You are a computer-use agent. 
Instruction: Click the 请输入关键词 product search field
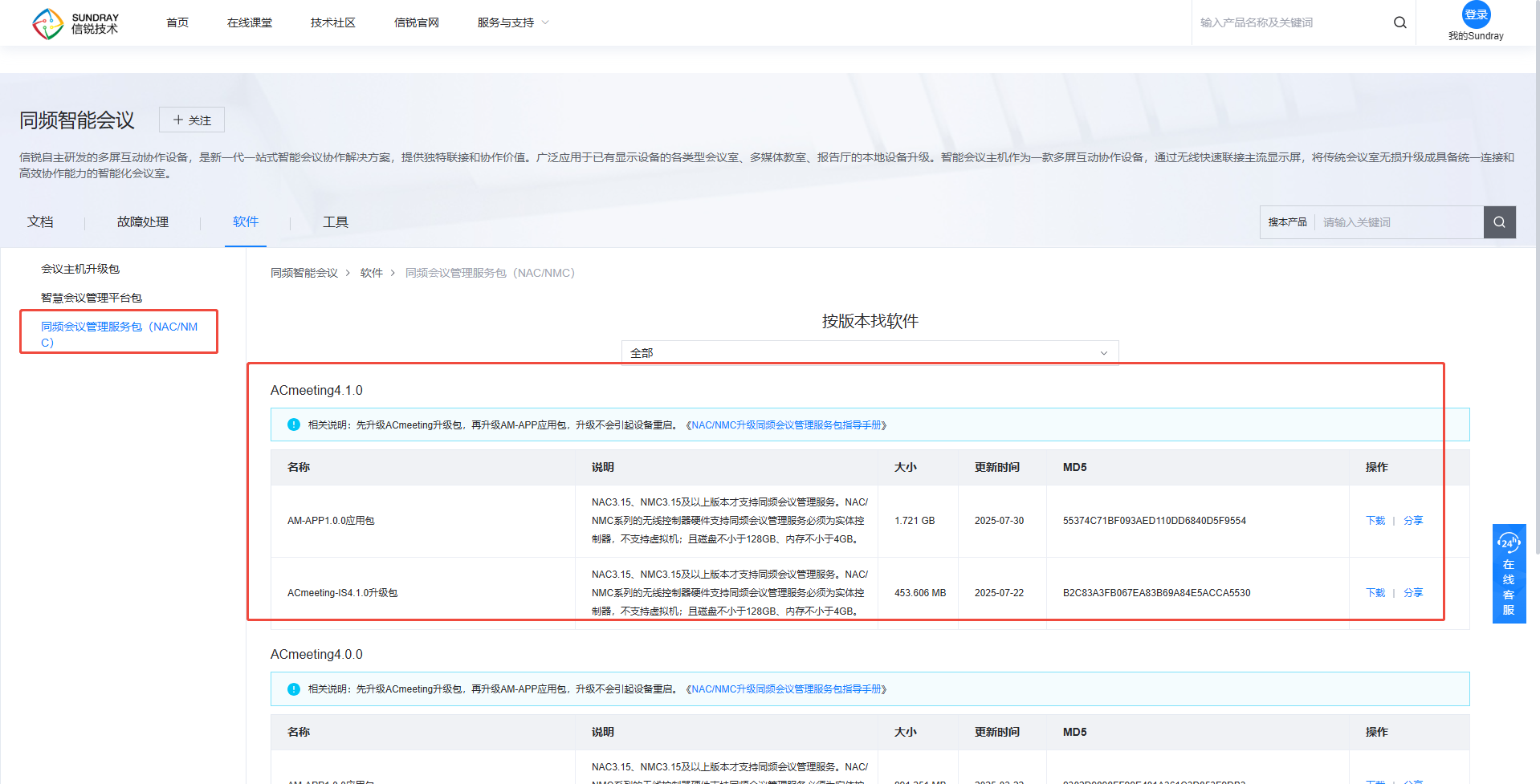1397,222
